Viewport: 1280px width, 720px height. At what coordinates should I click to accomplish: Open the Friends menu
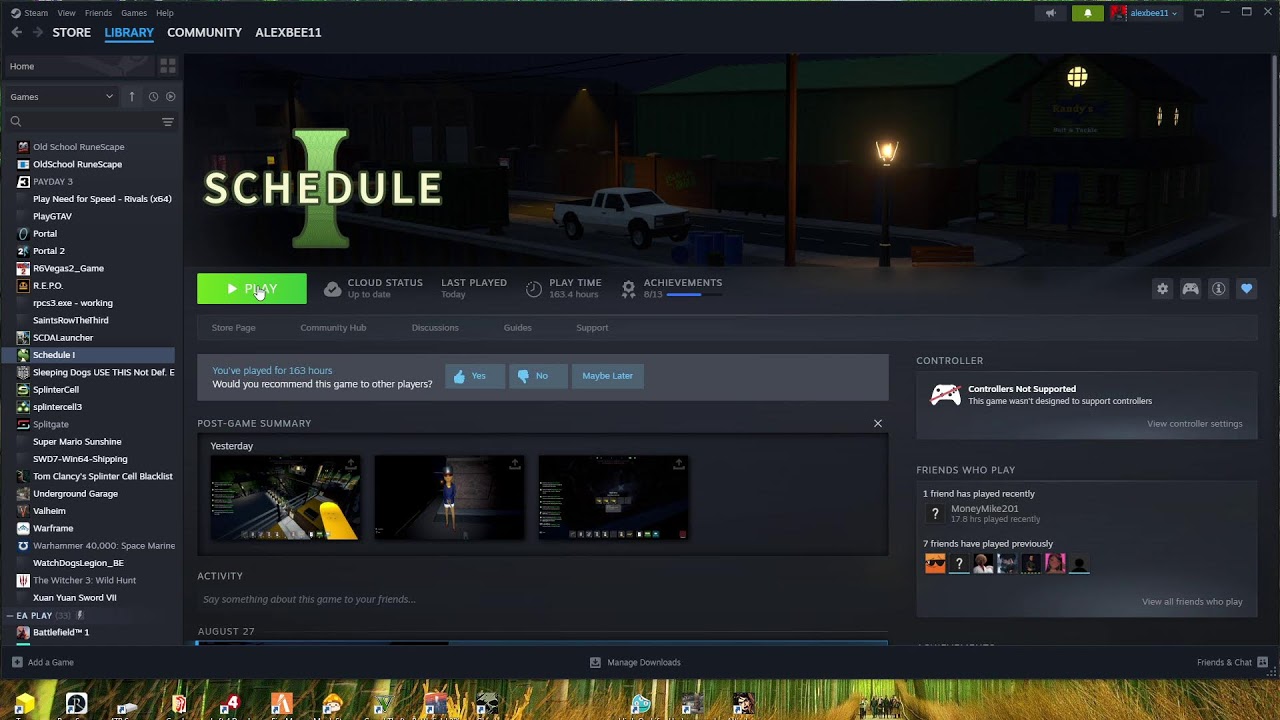pos(98,13)
